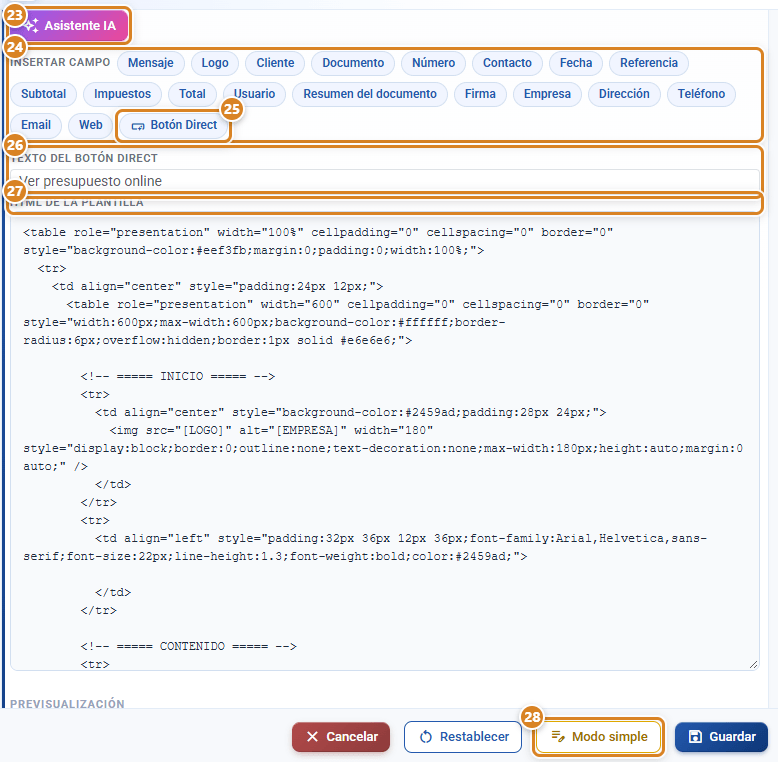
Task: Click the Restablecer button
Action: click(x=462, y=737)
